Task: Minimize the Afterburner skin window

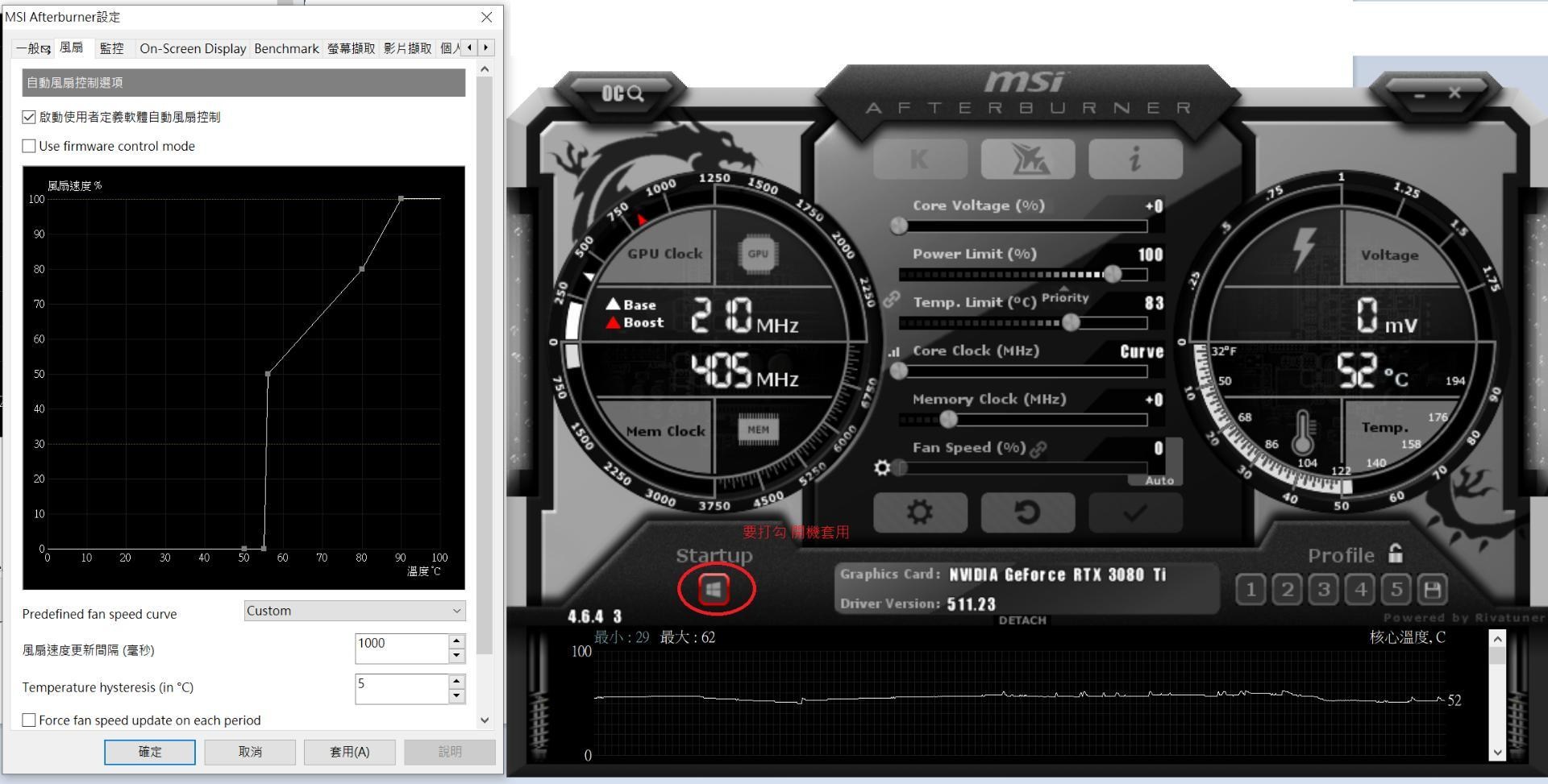Action: pos(1420,95)
